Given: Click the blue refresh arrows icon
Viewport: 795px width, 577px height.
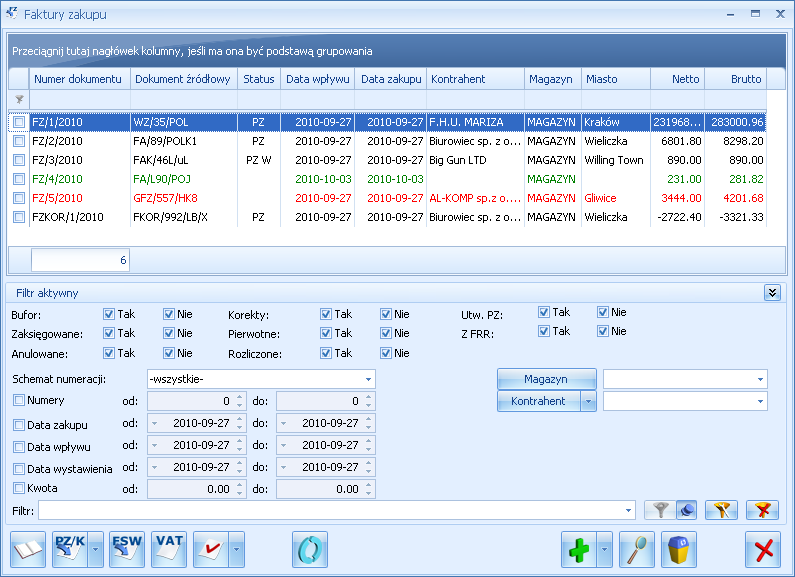Looking at the screenshot, I should pyautogui.click(x=310, y=549).
